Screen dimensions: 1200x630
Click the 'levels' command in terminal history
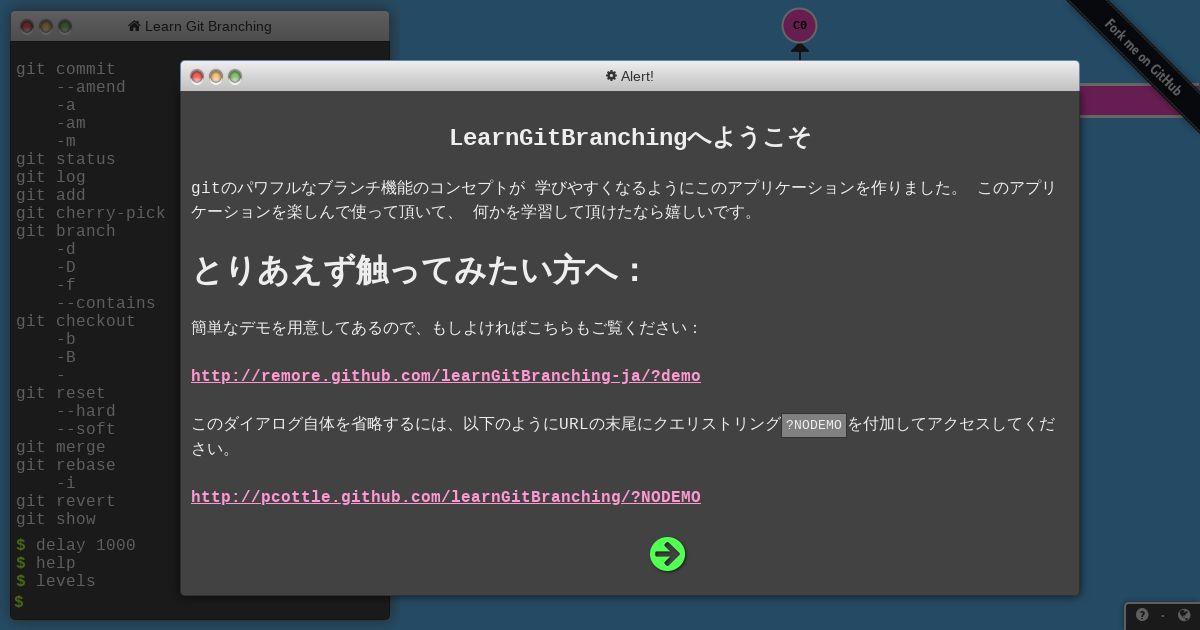pyautogui.click(x=66, y=581)
